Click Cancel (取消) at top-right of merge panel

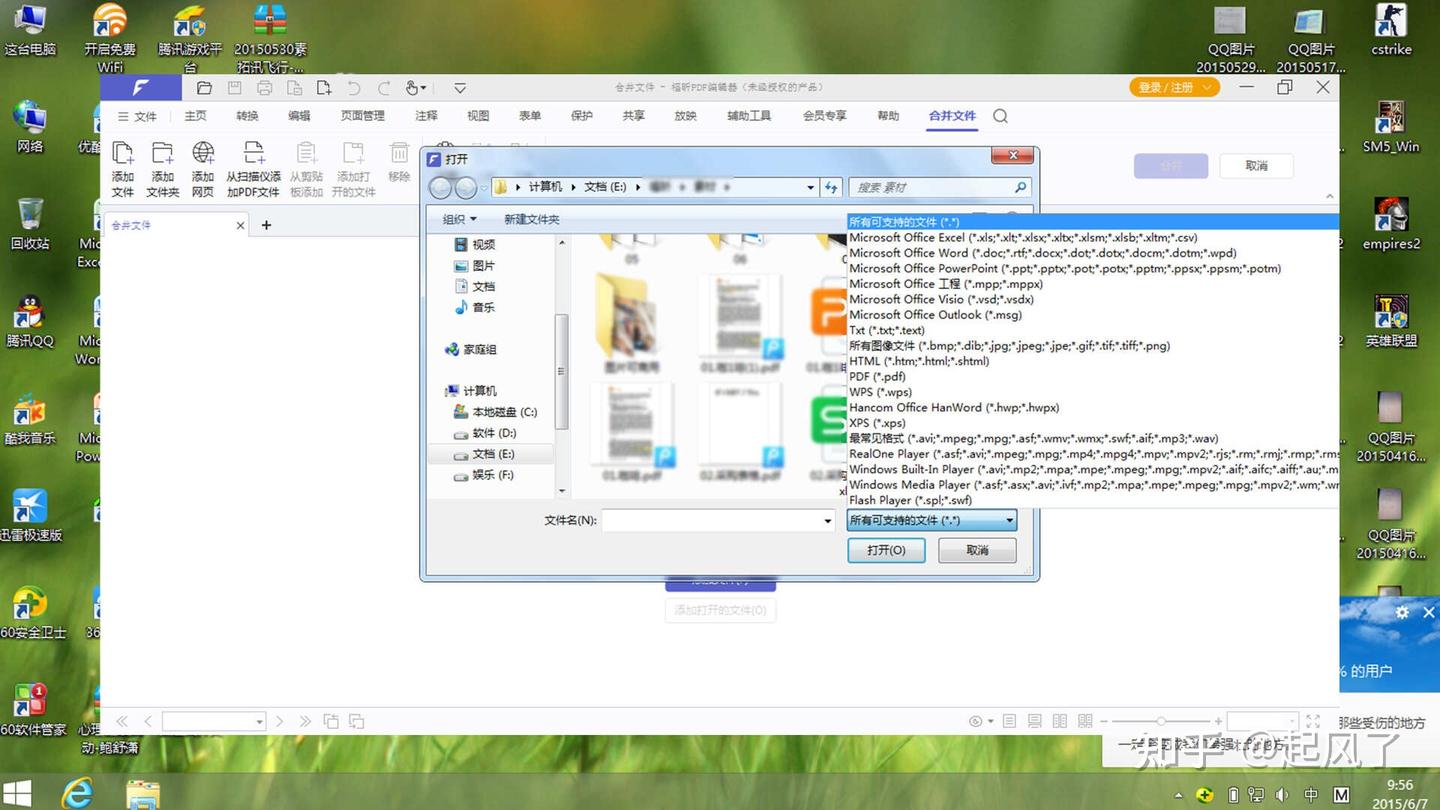[x=1256, y=166]
